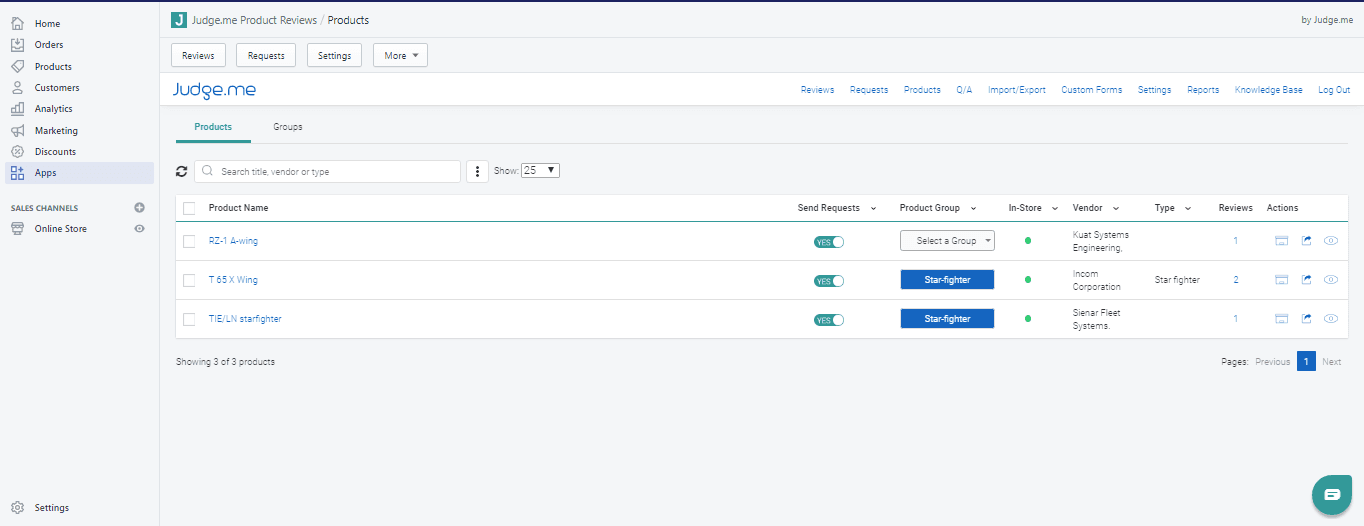Viewport: 1364px width, 526px height.
Task: Check the box next to T 65 X Wing
Action: tap(189, 280)
